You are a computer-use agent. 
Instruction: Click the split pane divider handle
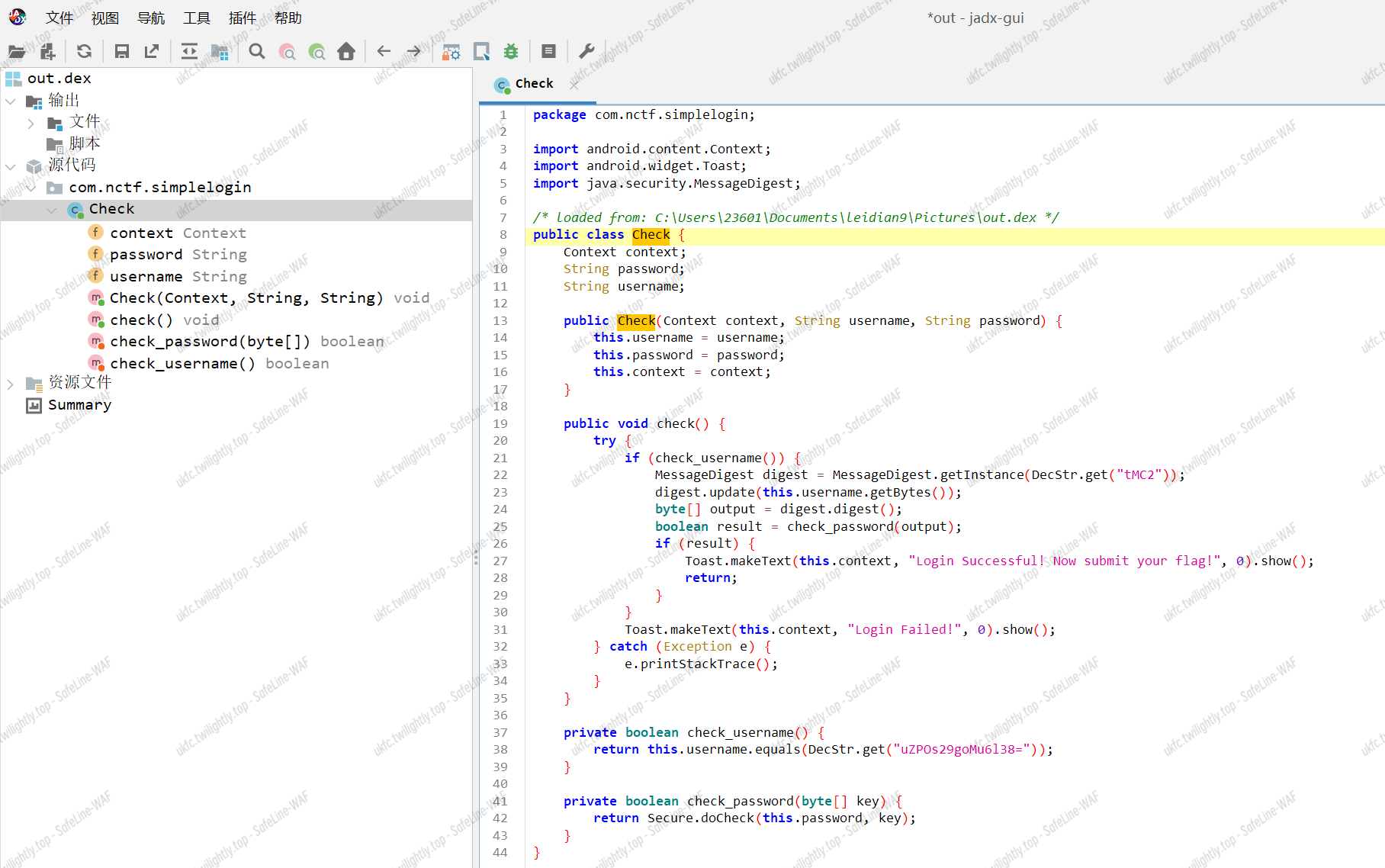(x=476, y=557)
